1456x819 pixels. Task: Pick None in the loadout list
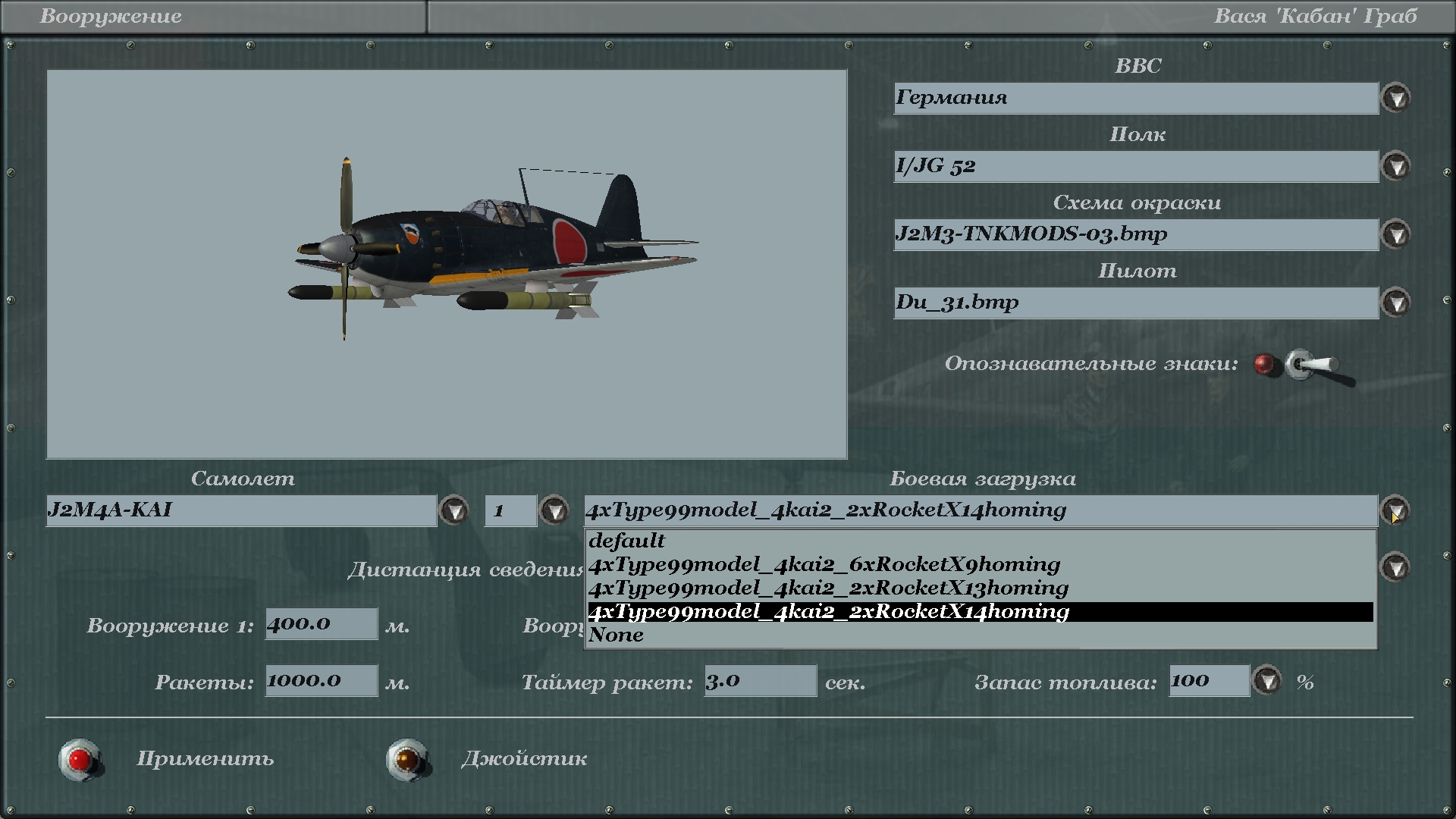click(x=616, y=635)
